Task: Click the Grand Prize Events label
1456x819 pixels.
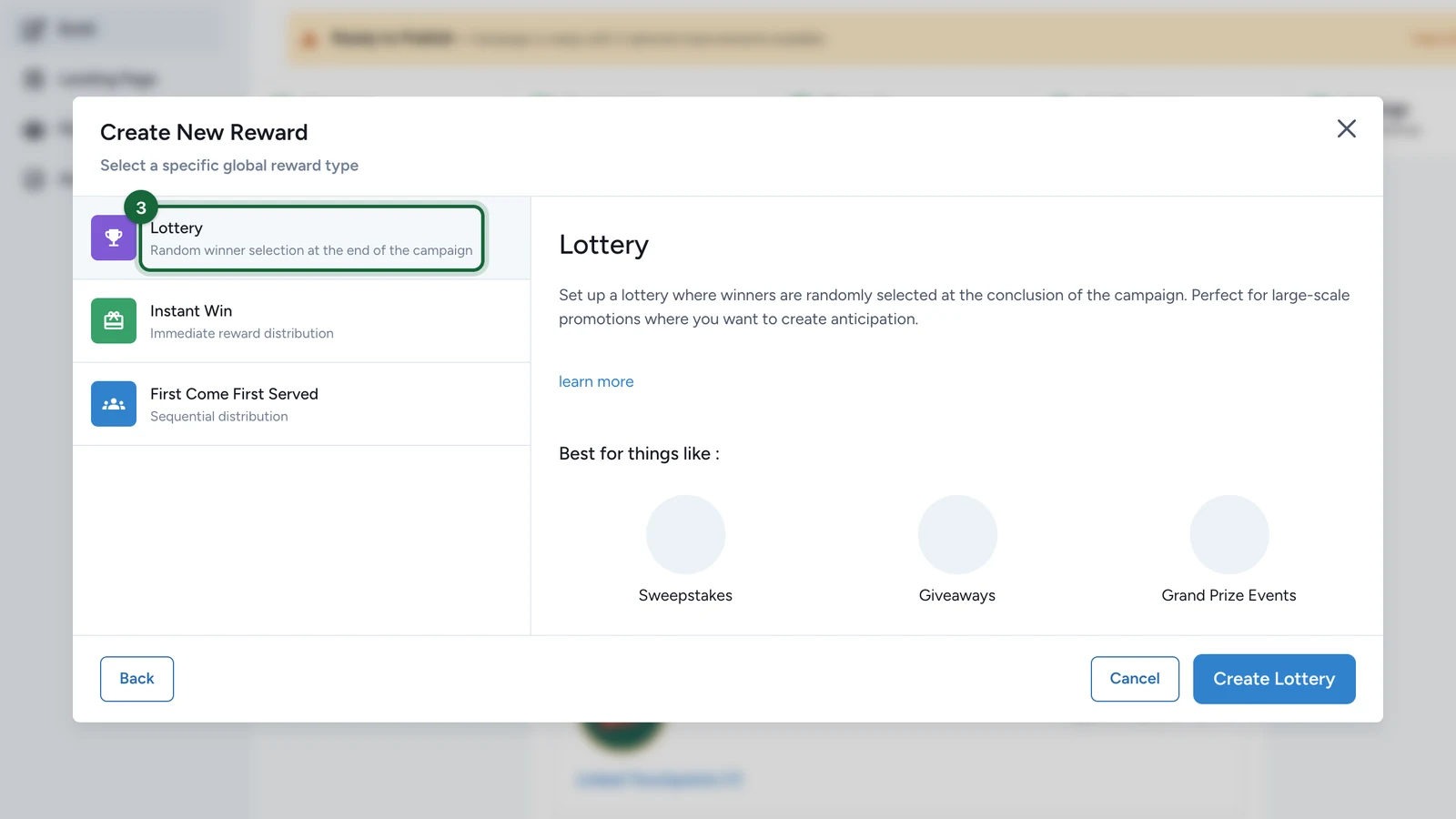Action: pyautogui.click(x=1228, y=595)
